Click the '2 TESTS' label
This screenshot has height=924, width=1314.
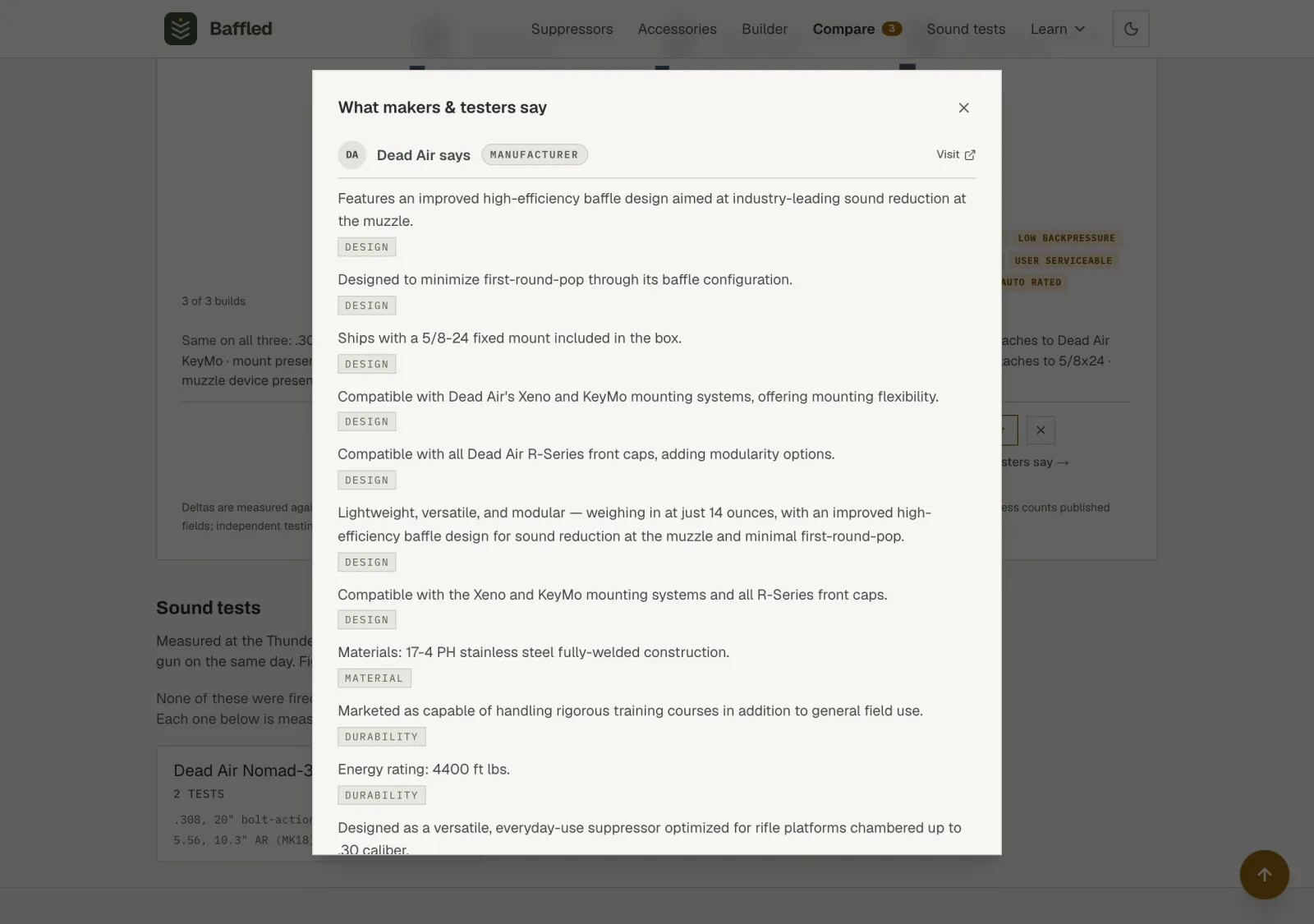199,794
